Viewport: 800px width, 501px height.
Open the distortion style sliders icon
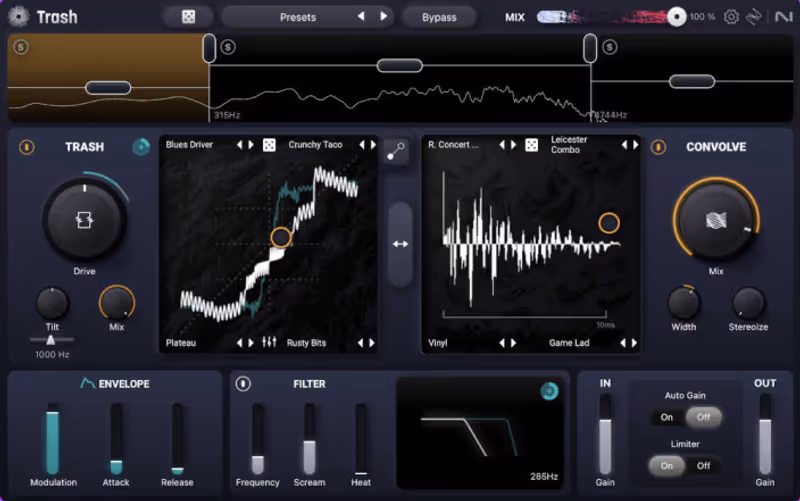coord(269,342)
